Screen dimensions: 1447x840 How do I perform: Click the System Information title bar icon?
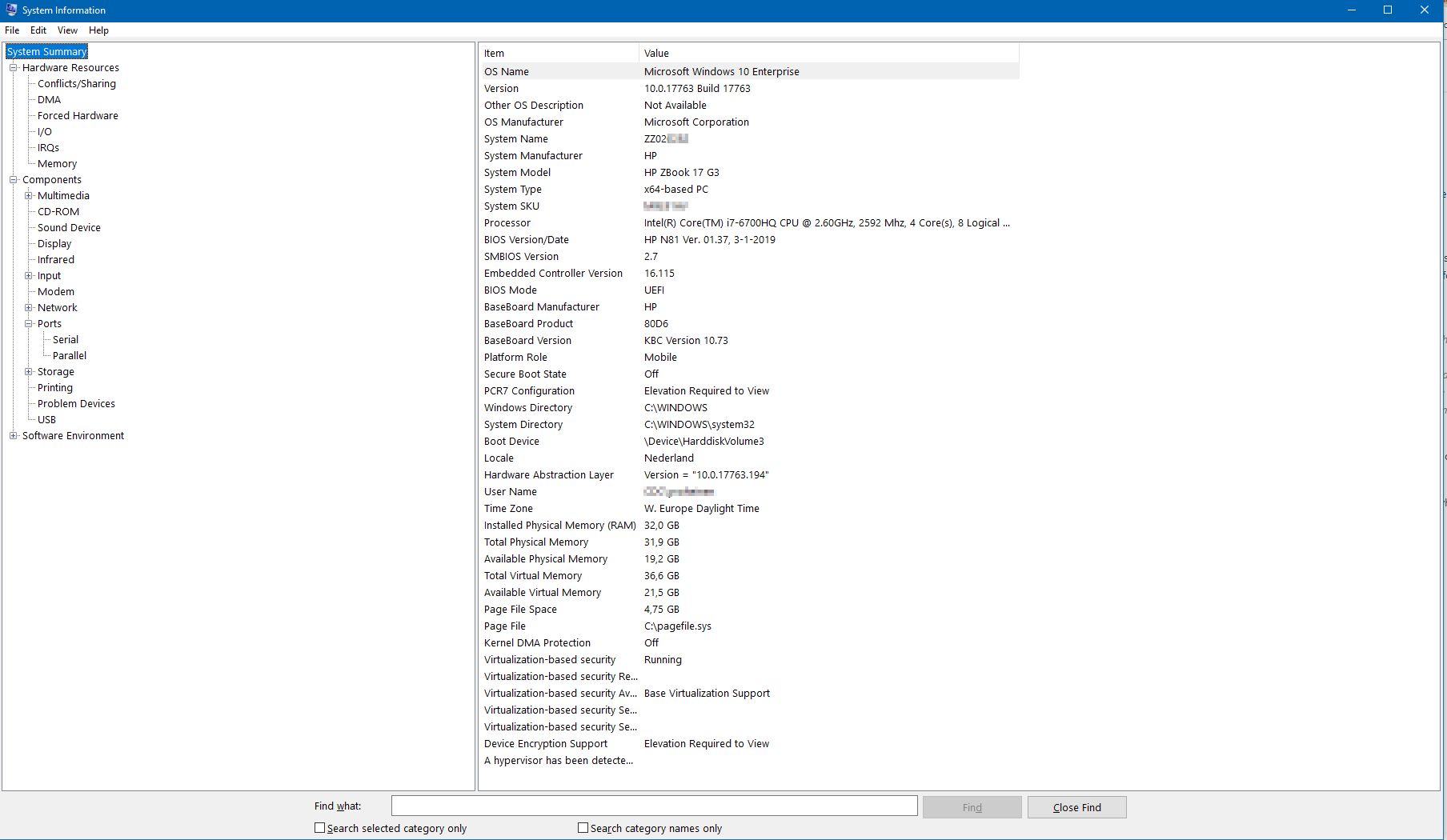[11, 10]
